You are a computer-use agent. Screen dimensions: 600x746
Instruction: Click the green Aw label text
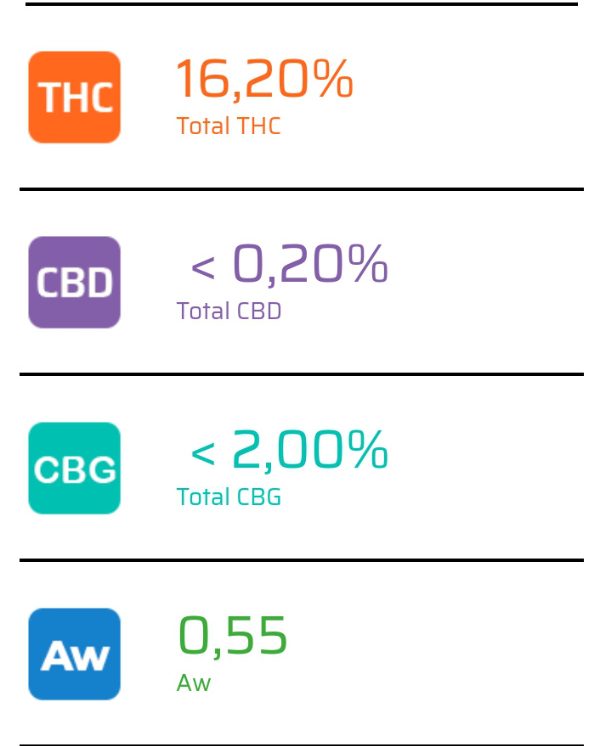(x=194, y=683)
